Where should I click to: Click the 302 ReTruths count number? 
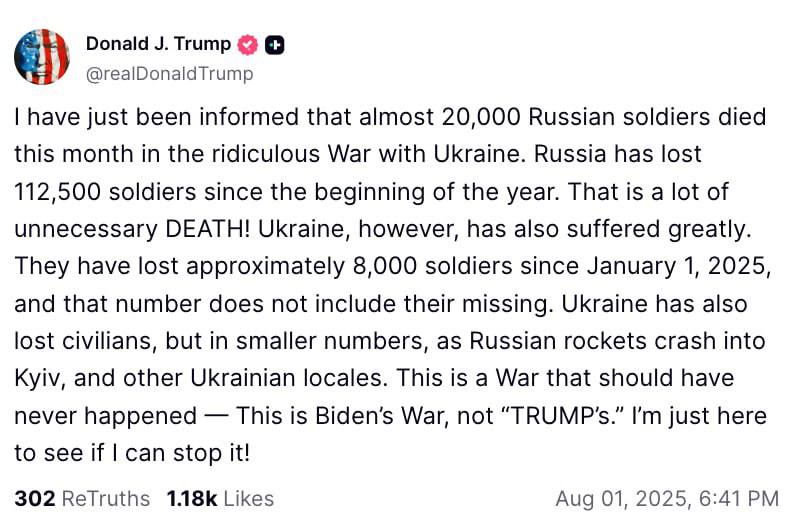coord(34,498)
